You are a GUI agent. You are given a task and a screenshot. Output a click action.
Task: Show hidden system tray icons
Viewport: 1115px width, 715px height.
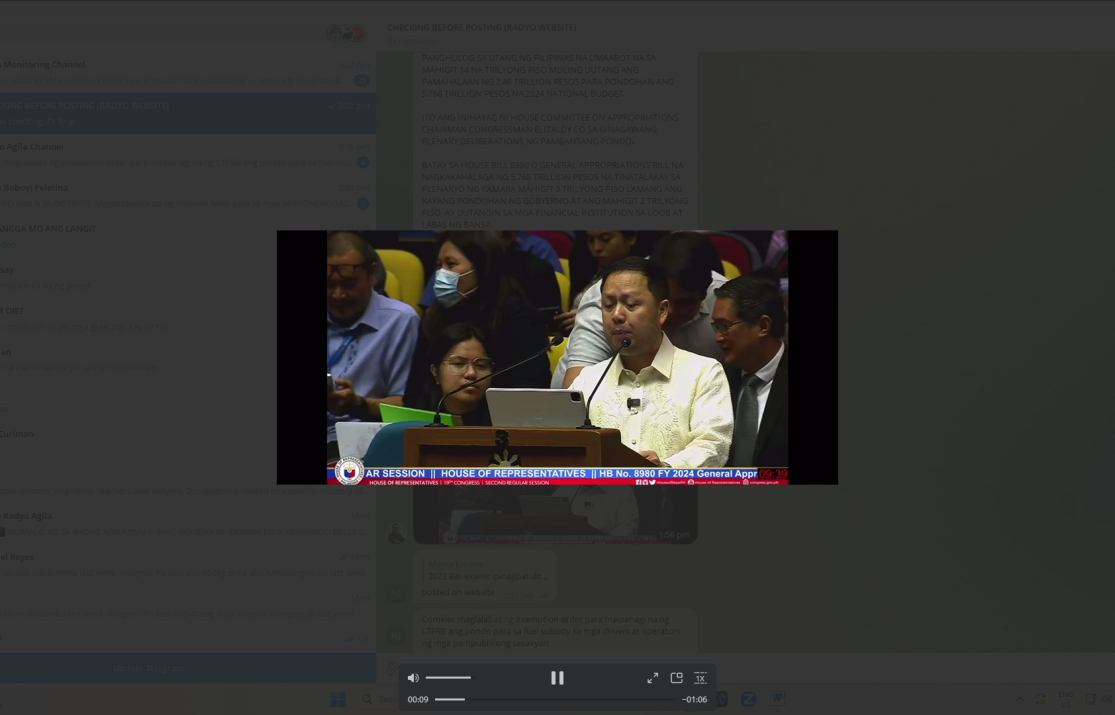pos(1019,699)
